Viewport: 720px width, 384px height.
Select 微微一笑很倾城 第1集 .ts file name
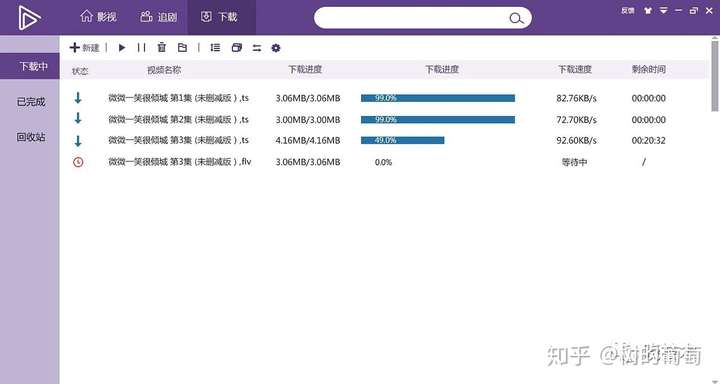(179, 98)
